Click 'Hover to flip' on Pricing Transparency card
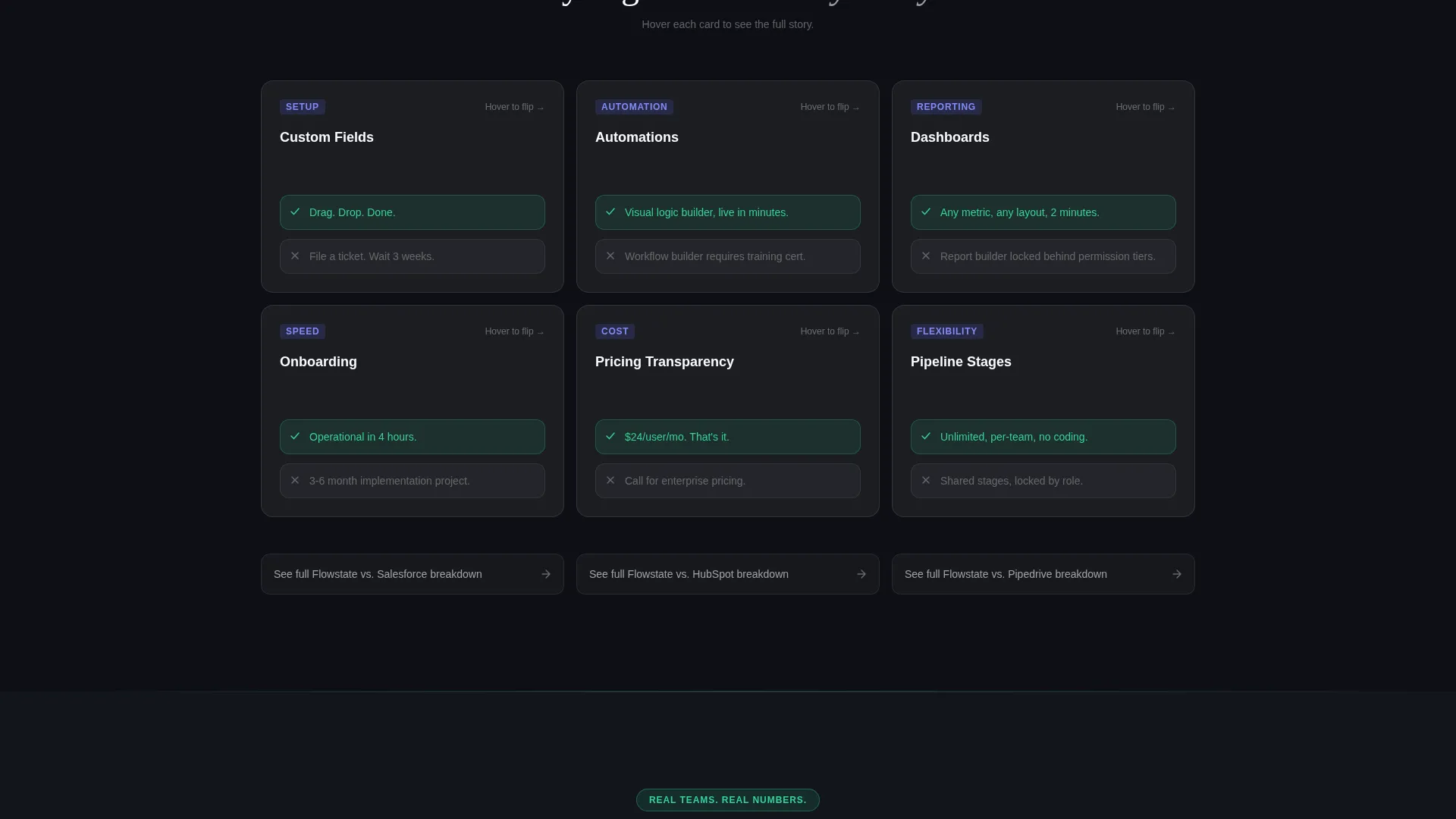The image size is (1456, 819). [x=830, y=331]
